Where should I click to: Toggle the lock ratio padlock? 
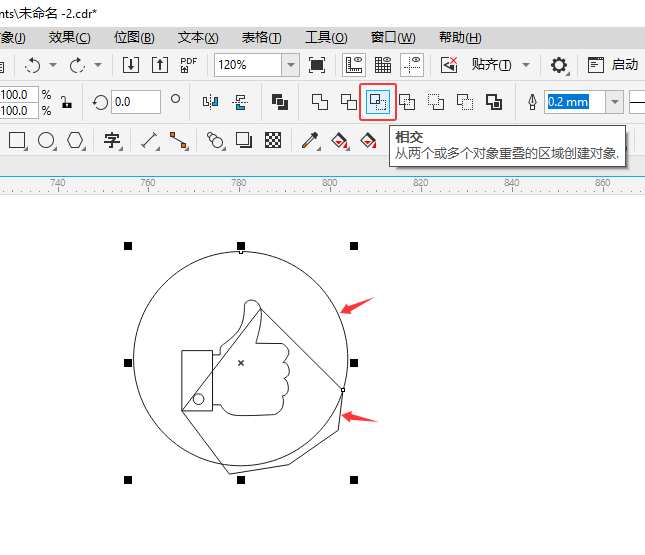(67, 102)
